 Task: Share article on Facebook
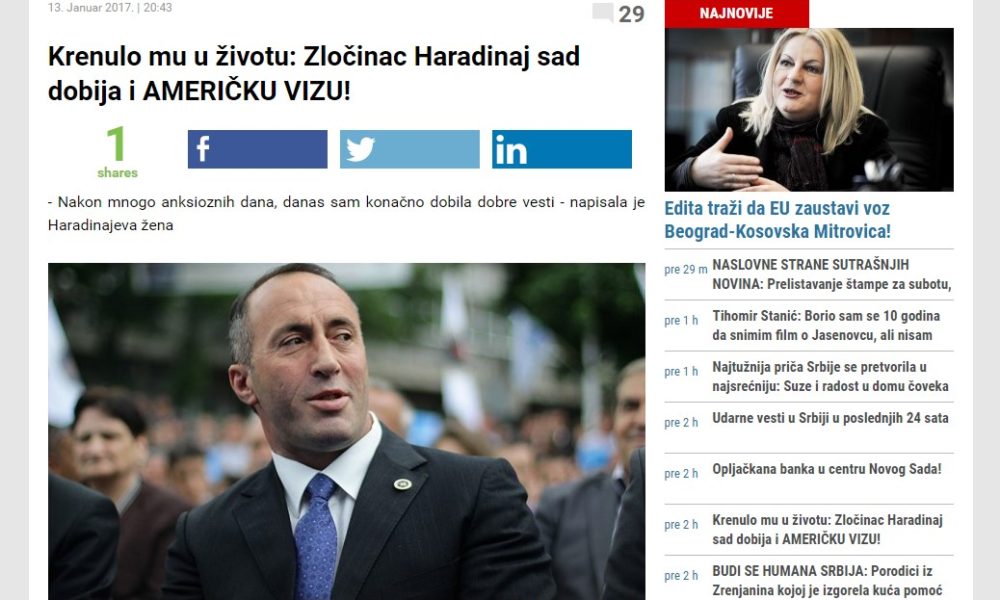click(x=257, y=149)
